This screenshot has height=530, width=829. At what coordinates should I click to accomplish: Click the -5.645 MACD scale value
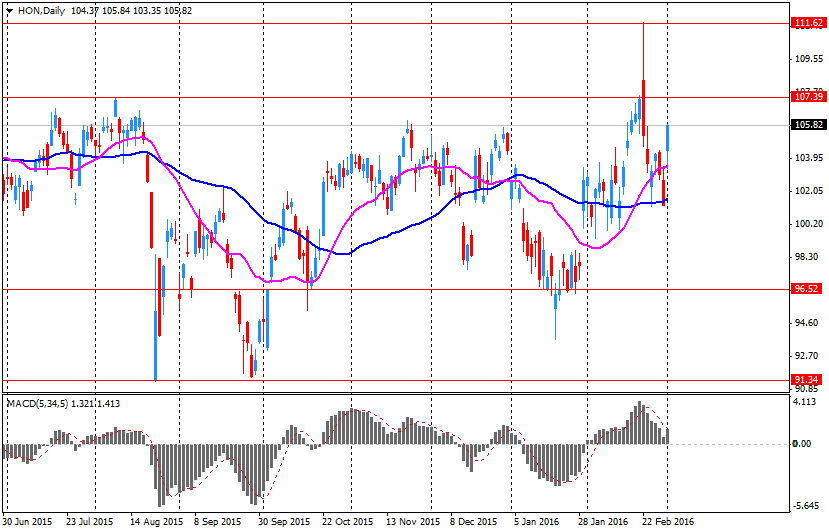pyautogui.click(x=806, y=506)
